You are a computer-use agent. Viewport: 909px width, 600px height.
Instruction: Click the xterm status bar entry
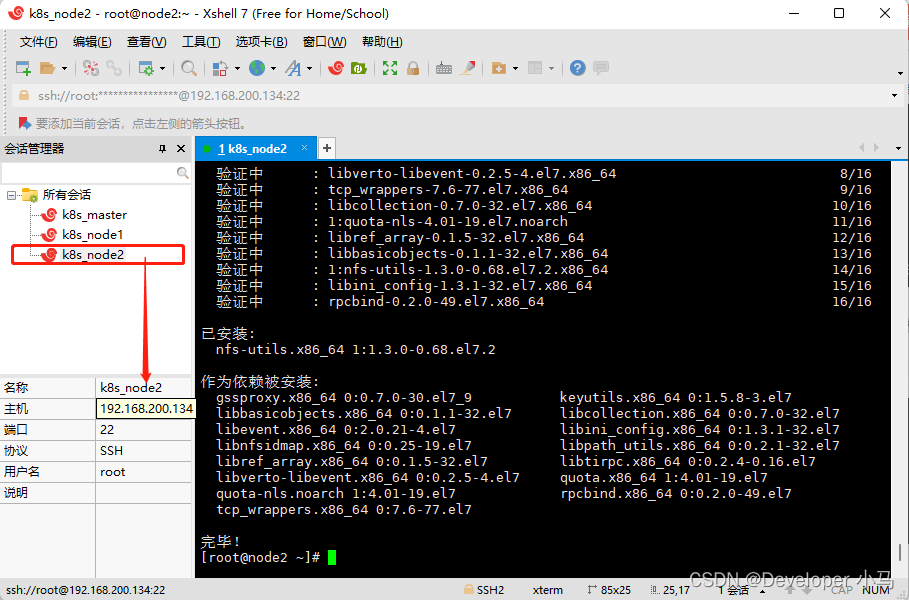pos(548,590)
